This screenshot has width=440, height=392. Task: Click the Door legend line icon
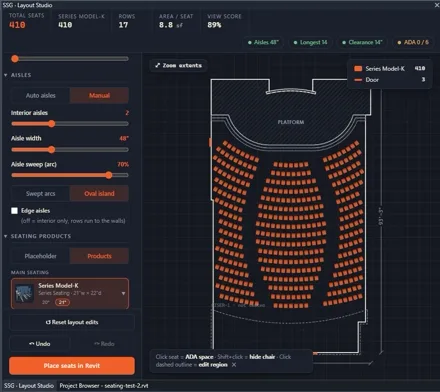pyautogui.click(x=358, y=80)
